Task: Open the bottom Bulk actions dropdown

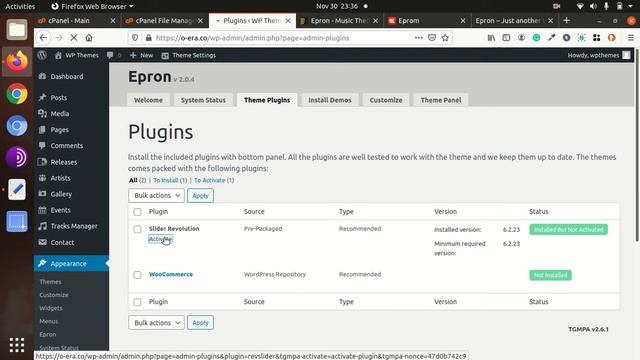Action: (x=156, y=322)
